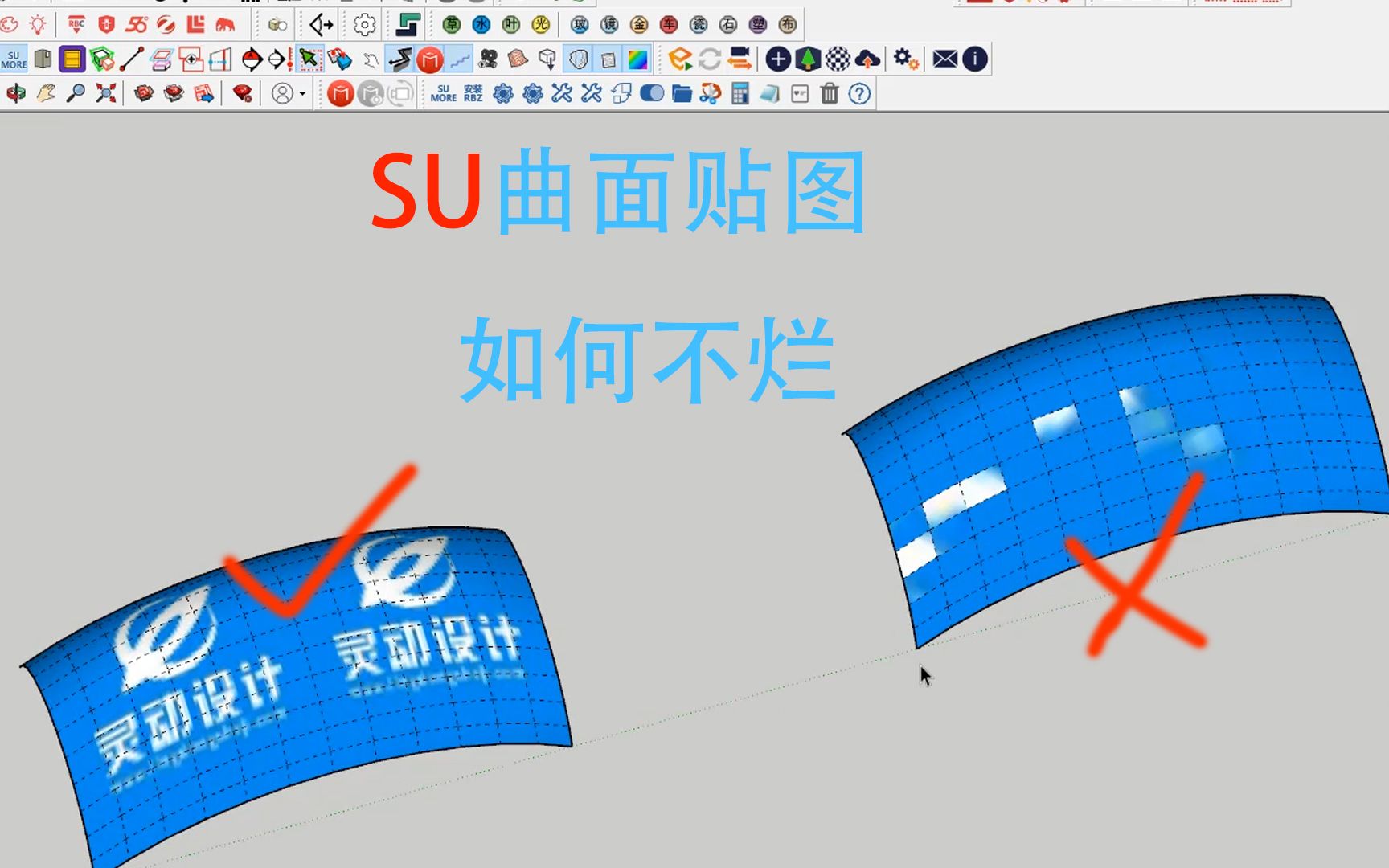The image size is (1389, 868).
Task: Open the user account dropdown arrow
Action: click(303, 94)
